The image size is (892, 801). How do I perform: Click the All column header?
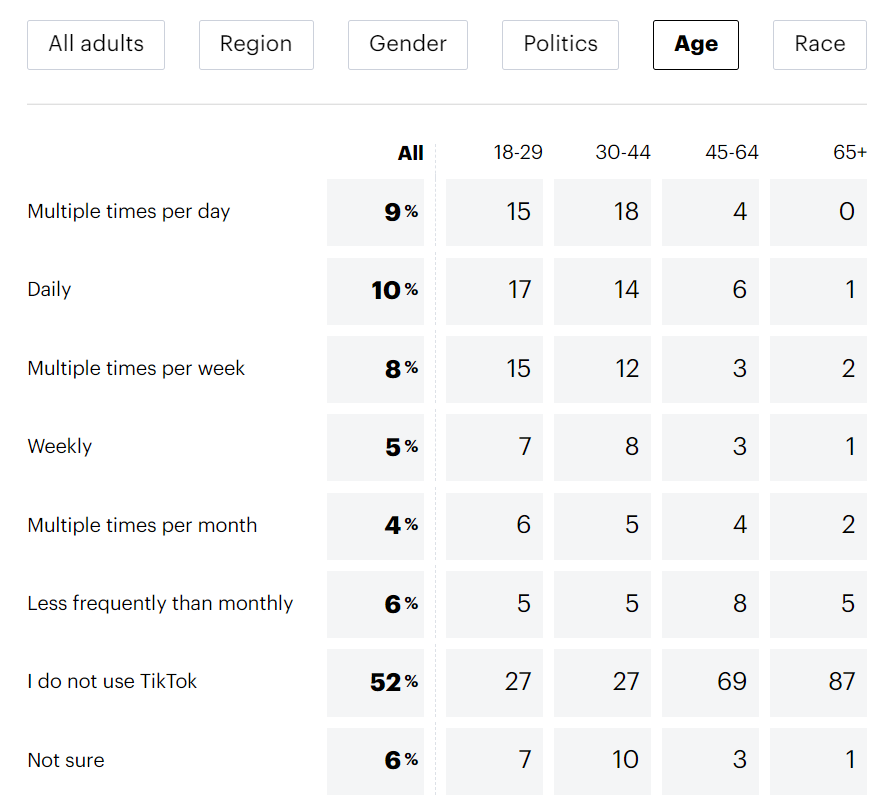point(410,153)
